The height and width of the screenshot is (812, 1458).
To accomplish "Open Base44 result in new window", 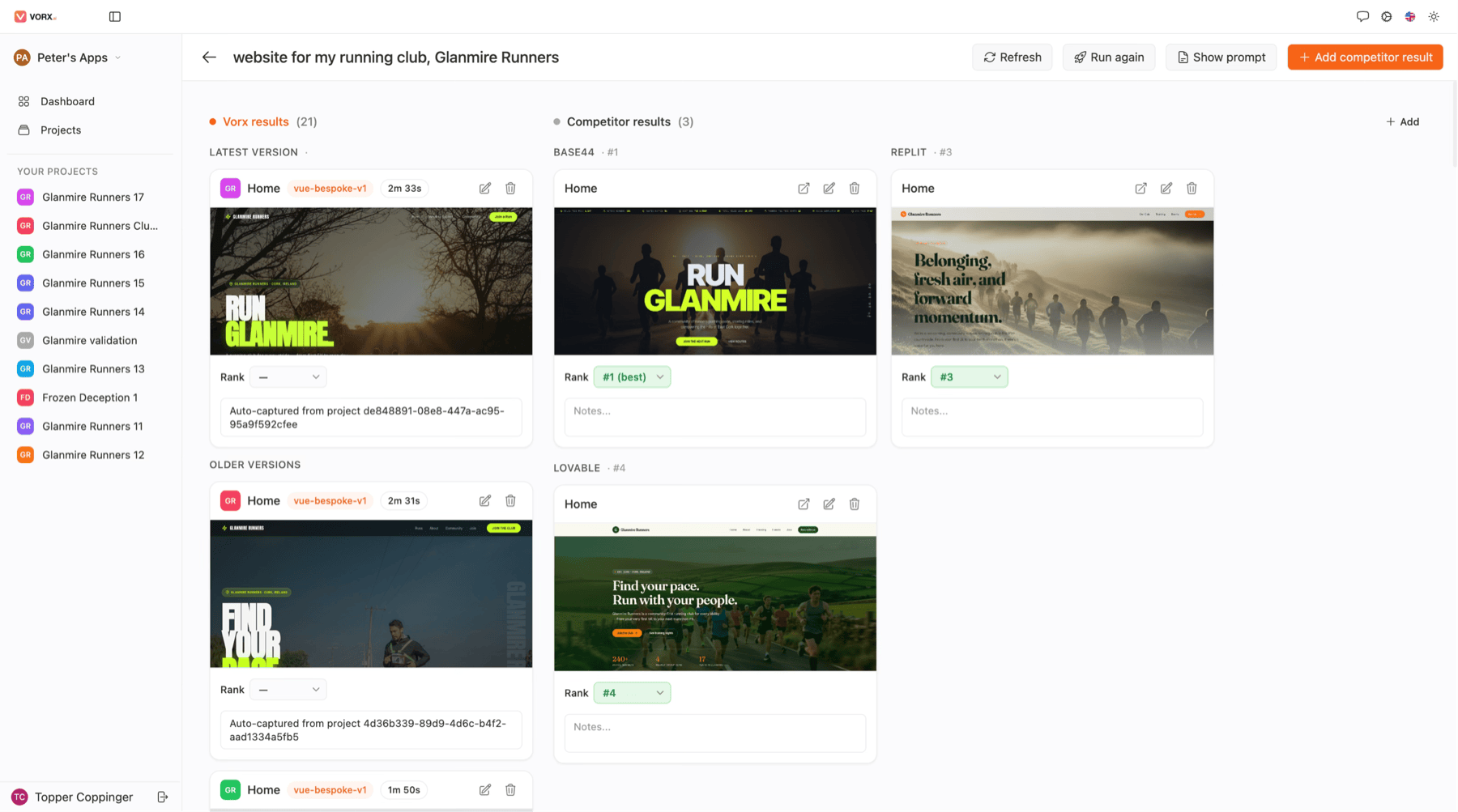I will pyautogui.click(x=804, y=189).
